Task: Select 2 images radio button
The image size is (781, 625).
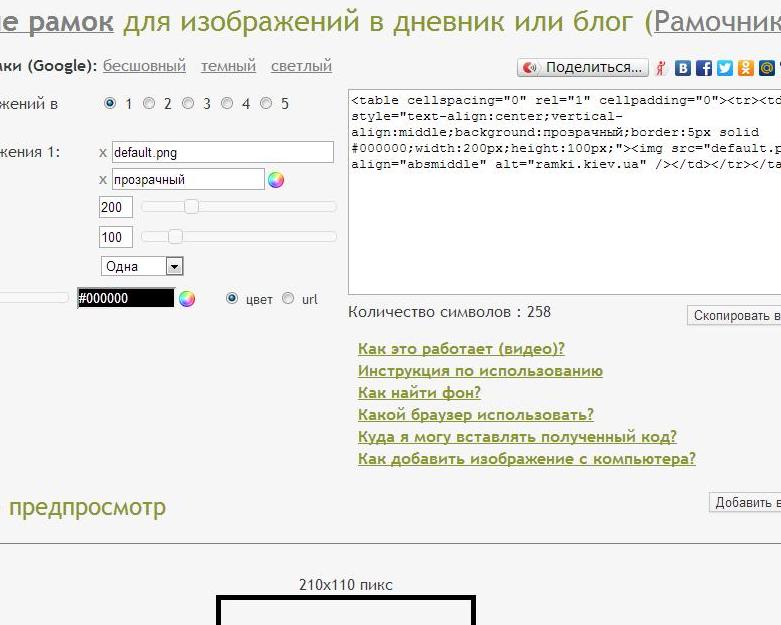Action: click(148, 103)
